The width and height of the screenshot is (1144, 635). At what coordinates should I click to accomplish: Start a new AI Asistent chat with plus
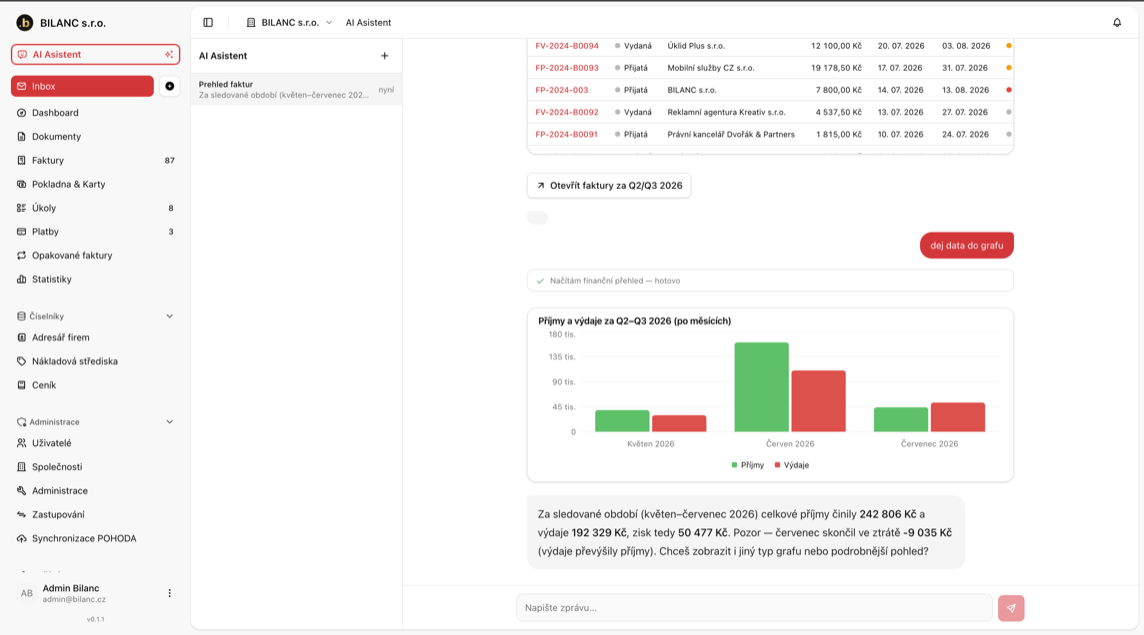(x=384, y=55)
